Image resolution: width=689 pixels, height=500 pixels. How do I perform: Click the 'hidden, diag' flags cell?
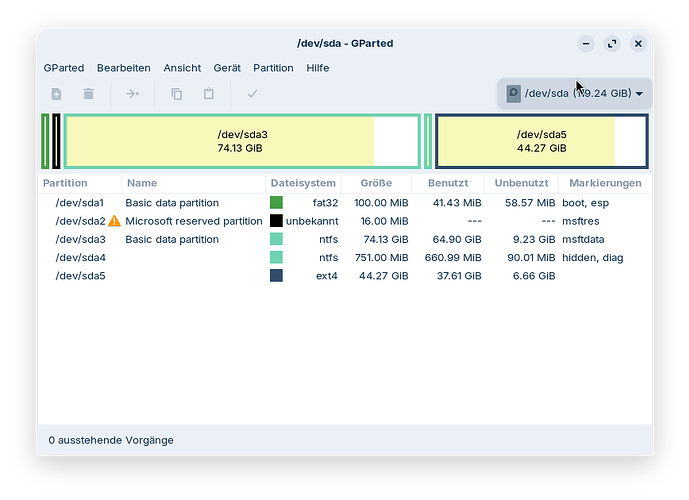click(x=592, y=257)
